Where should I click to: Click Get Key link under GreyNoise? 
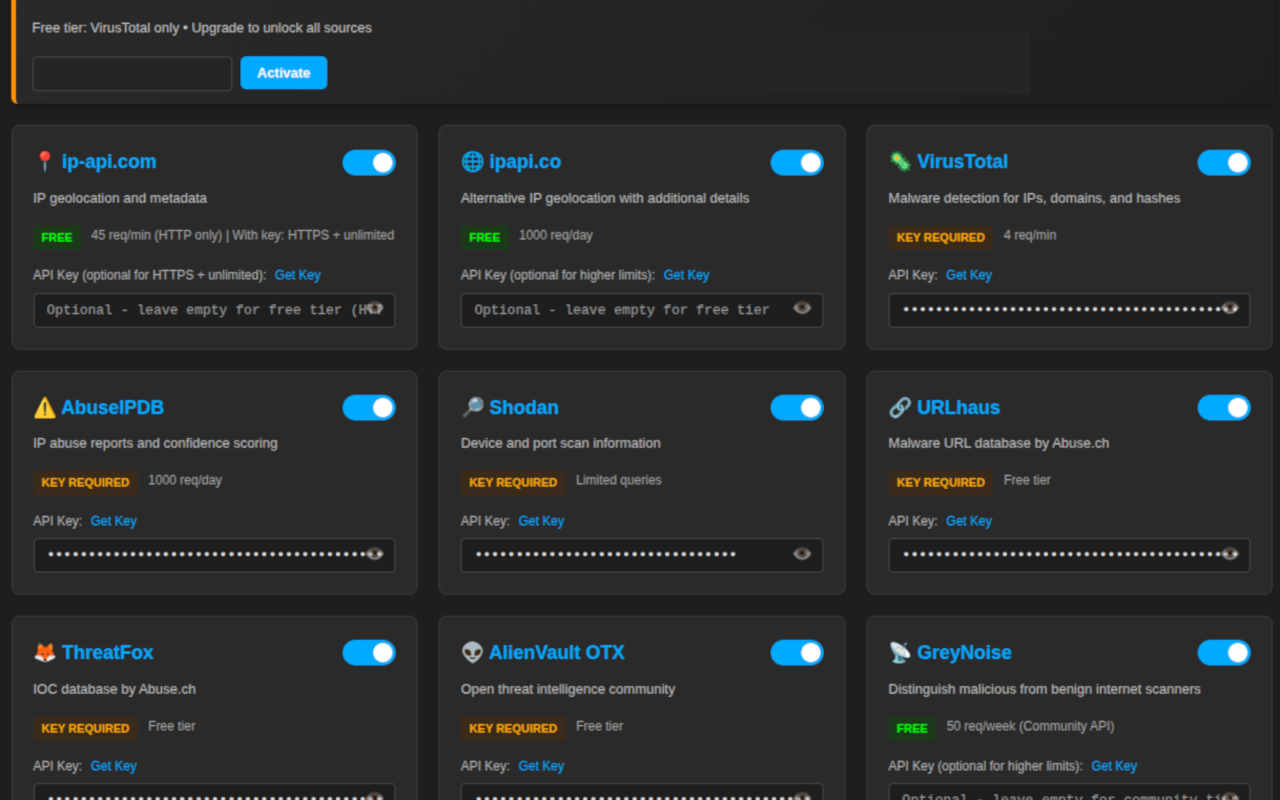click(1113, 766)
